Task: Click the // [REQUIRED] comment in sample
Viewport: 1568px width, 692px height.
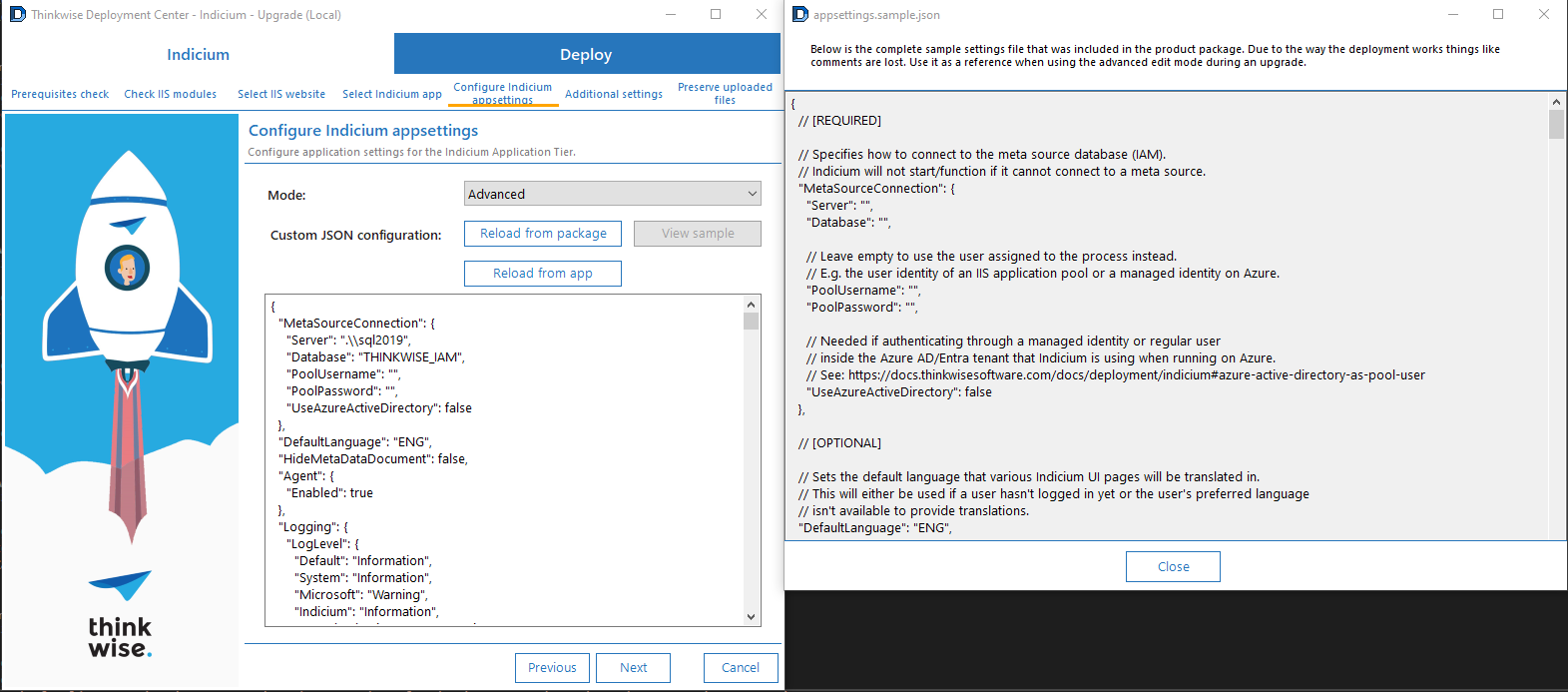Action: 839,121
